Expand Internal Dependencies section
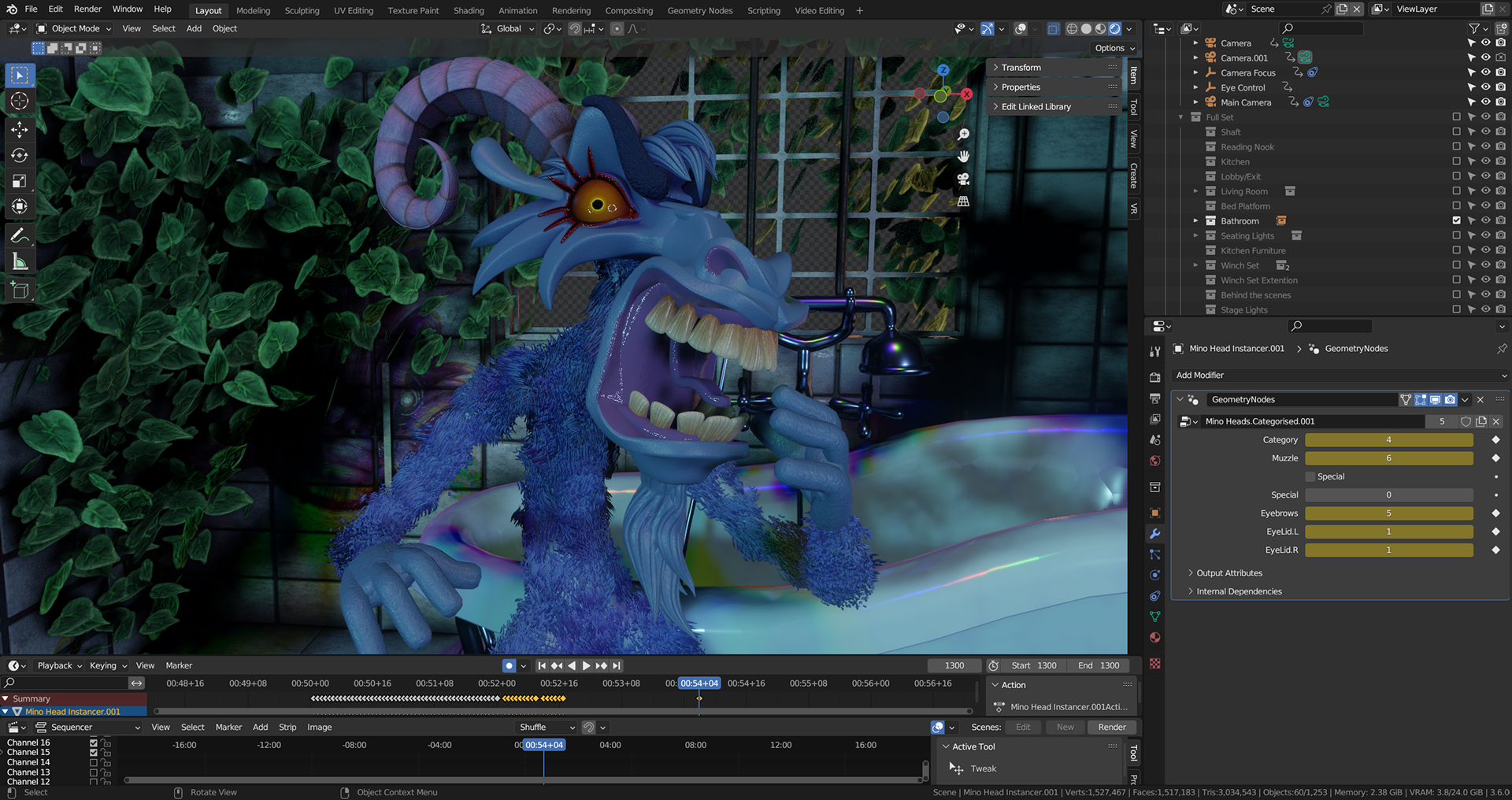The image size is (1512, 800). pos(1238,591)
